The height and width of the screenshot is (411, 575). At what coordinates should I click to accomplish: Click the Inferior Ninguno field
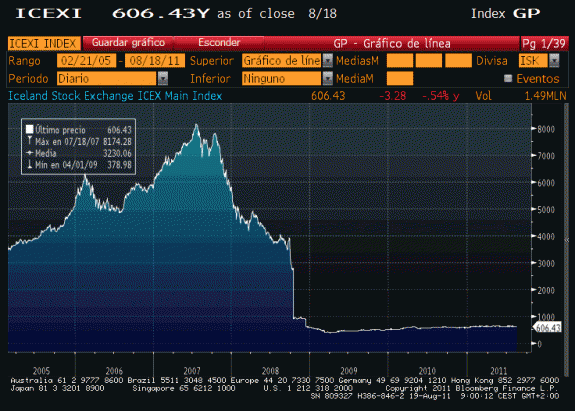281,78
